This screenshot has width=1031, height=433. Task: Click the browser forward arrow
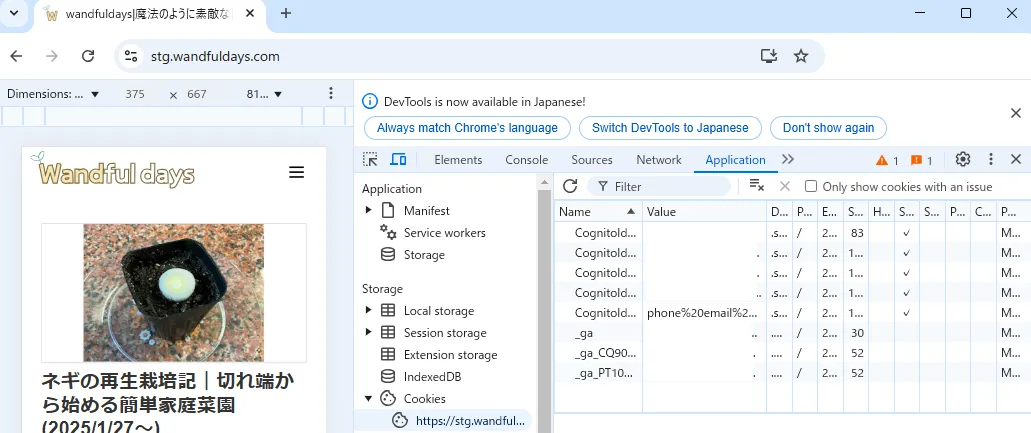click(x=52, y=57)
